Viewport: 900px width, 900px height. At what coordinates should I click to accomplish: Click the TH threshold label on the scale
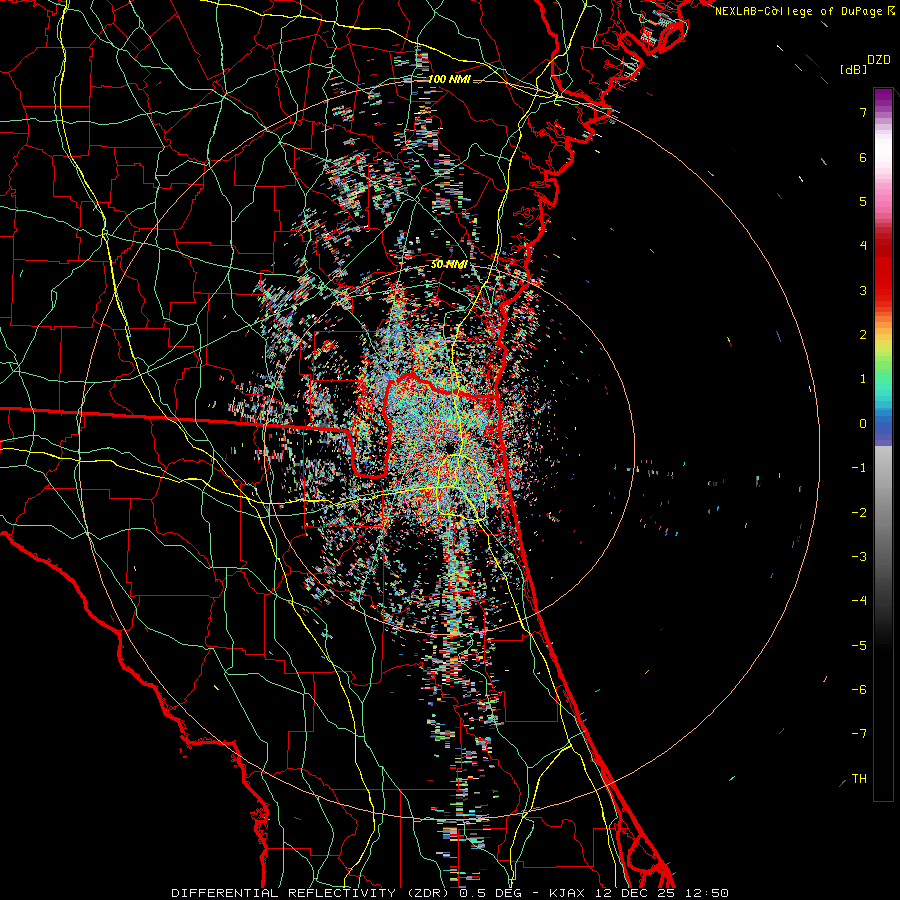859,778
